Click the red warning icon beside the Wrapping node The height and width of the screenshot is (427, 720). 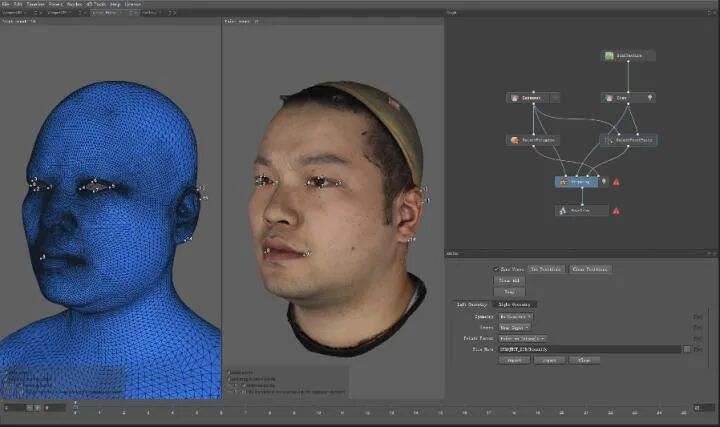click(616, 182)
